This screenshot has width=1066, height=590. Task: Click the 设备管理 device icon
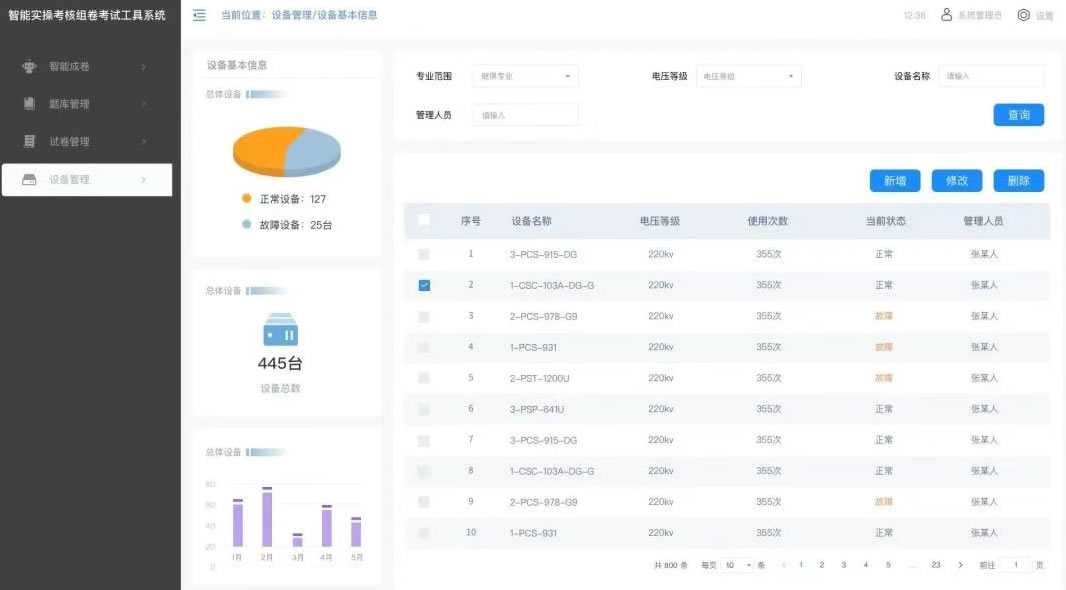pos(30,180)
